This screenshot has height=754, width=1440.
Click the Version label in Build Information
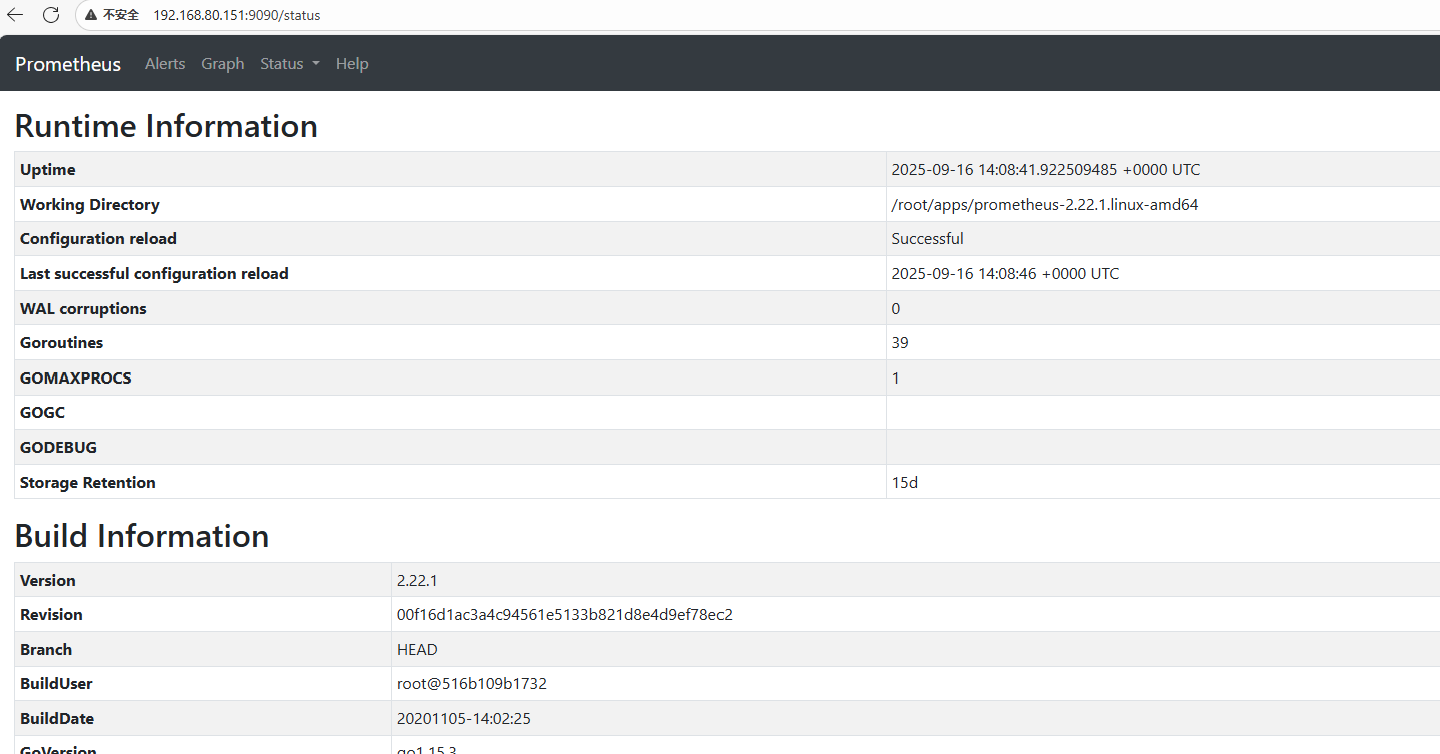point(48,581)
